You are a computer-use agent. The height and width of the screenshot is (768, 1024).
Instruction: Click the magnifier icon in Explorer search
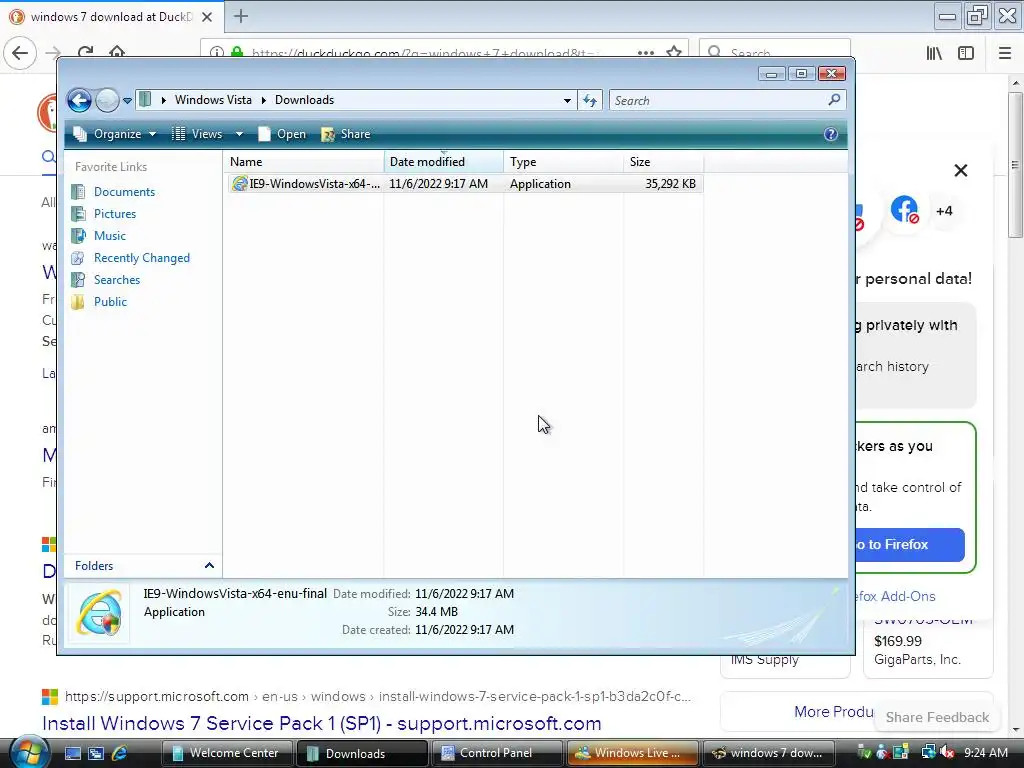[x=834, y=100]
